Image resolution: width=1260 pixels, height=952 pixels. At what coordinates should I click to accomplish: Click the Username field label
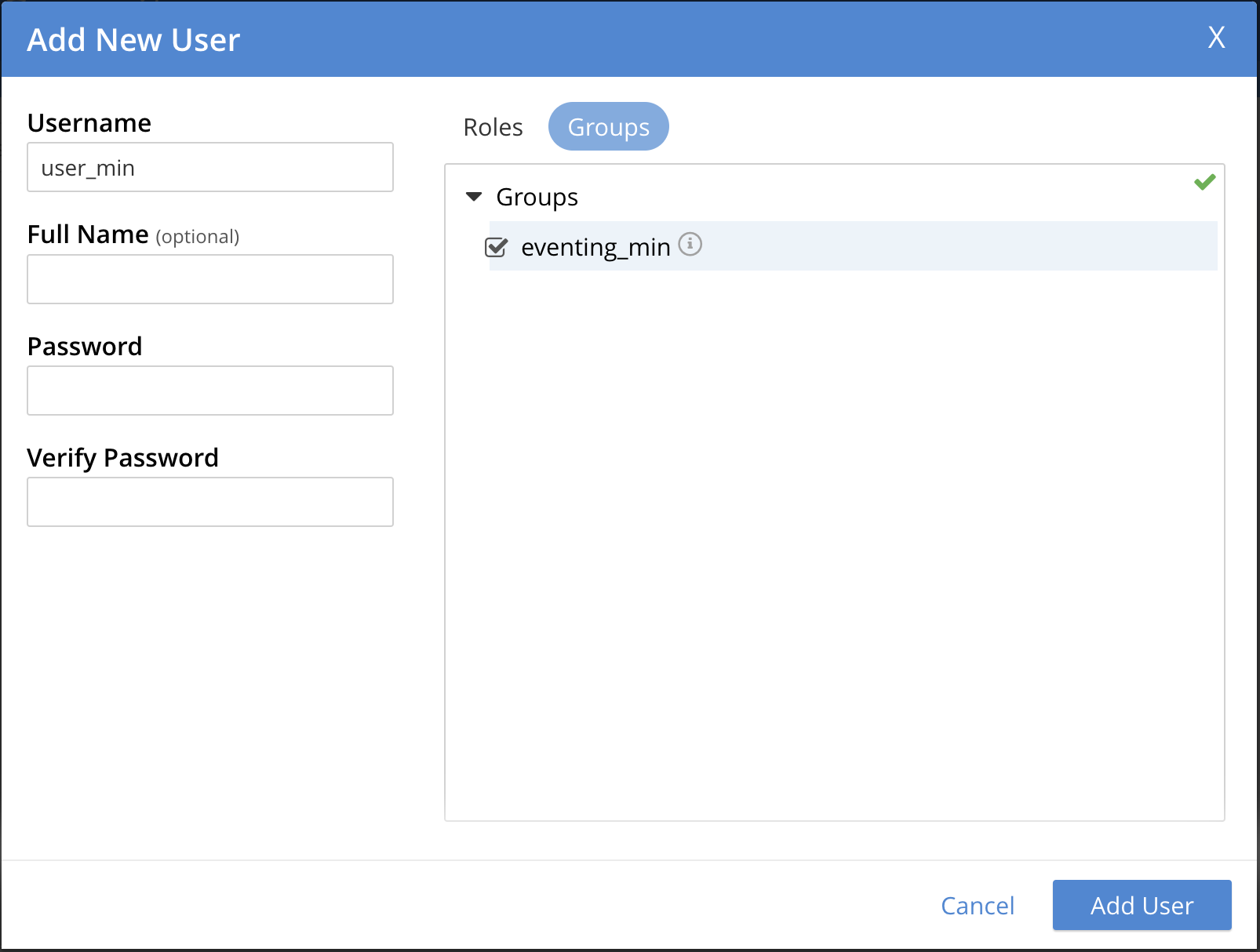pyautogui.click(x=89, y=123)
